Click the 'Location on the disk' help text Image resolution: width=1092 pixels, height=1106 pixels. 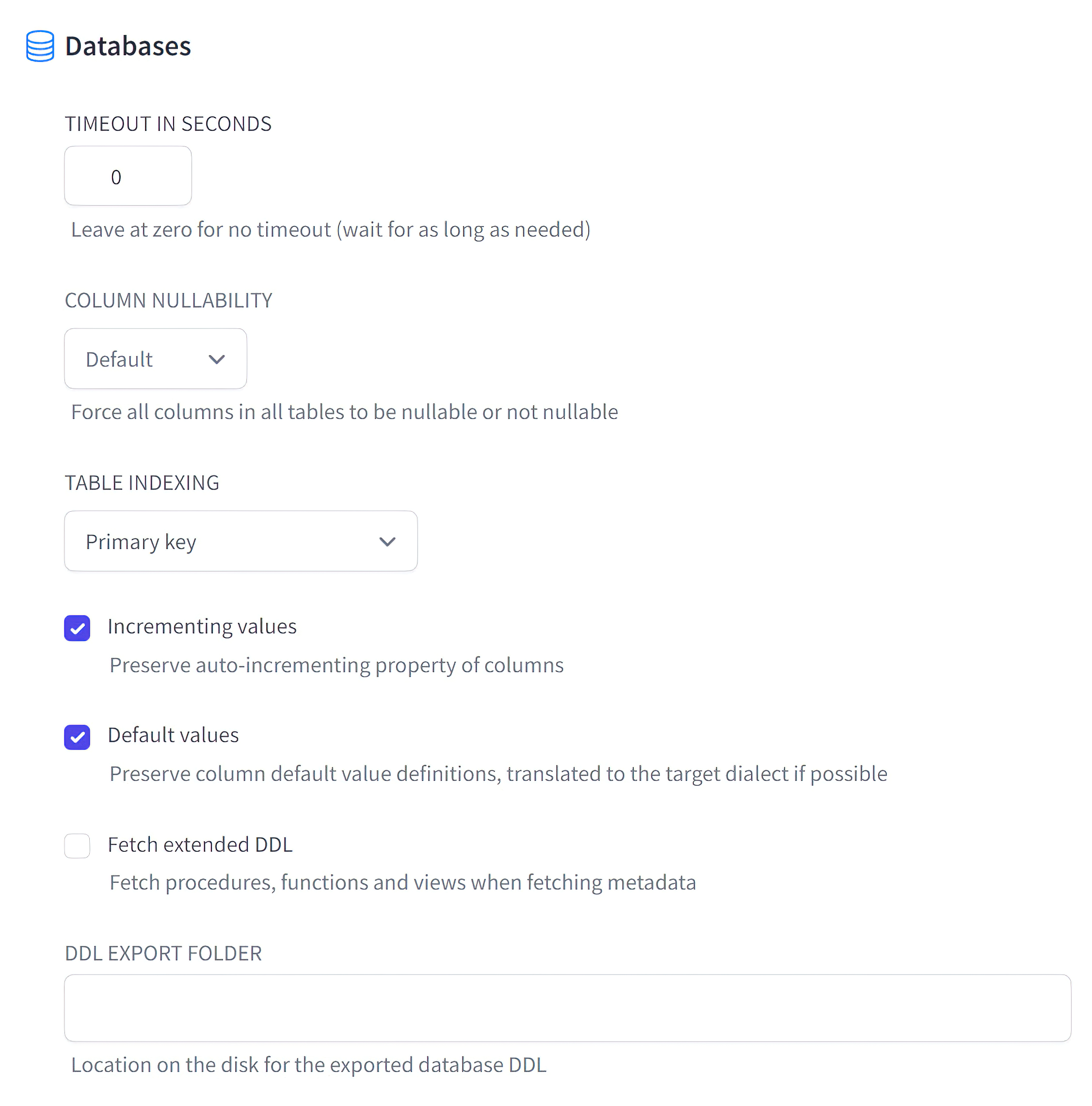(x=308, y=1065)
